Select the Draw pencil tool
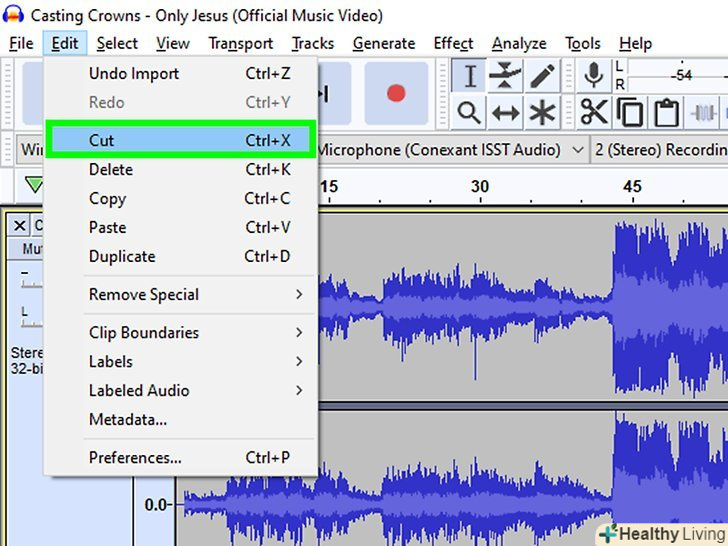 point(542,76)
